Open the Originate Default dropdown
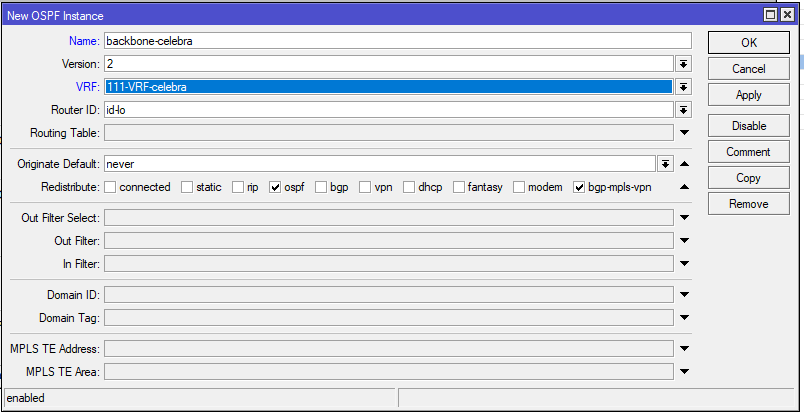 tap(665, 163)
